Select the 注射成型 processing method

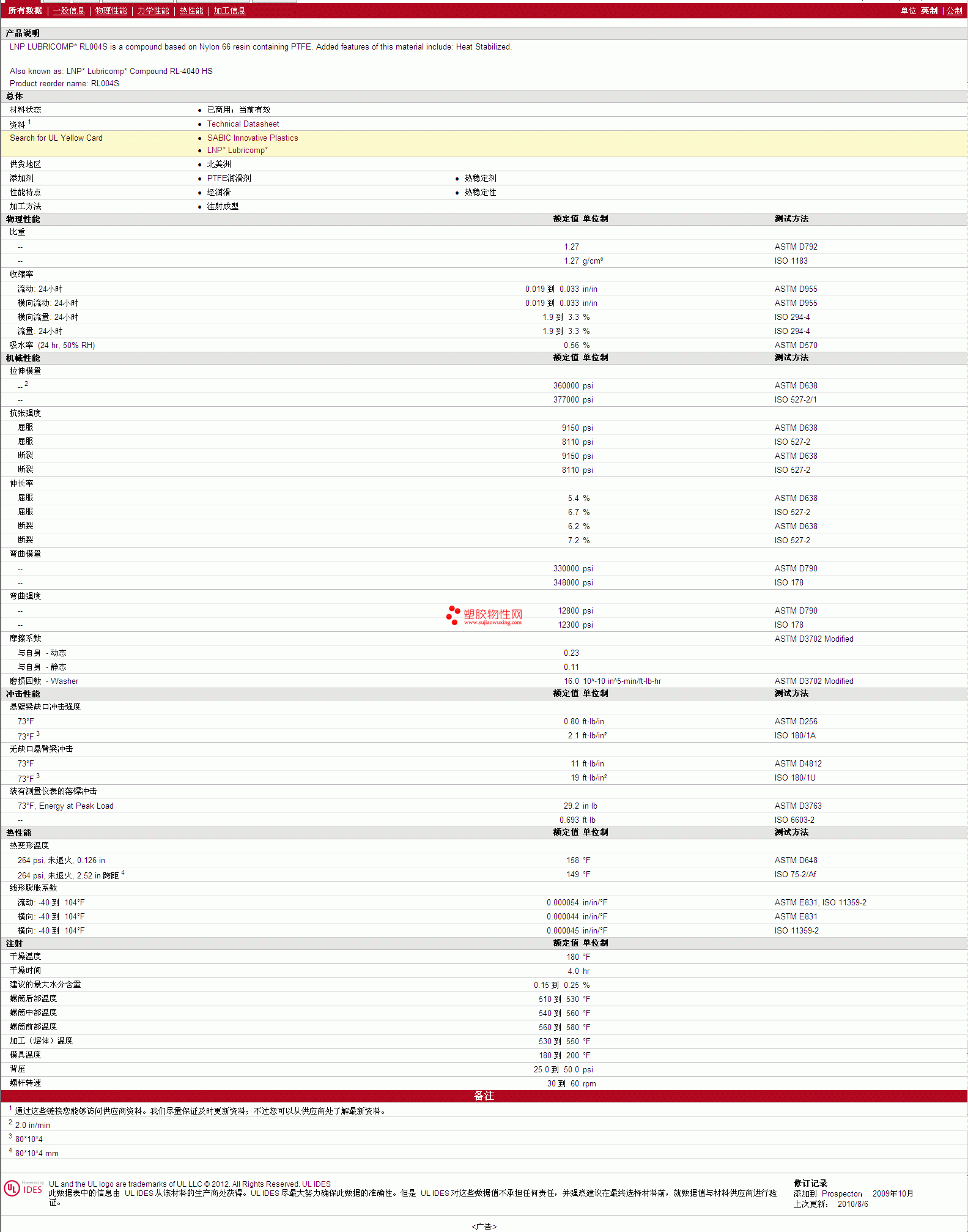[x=223, y=206]
